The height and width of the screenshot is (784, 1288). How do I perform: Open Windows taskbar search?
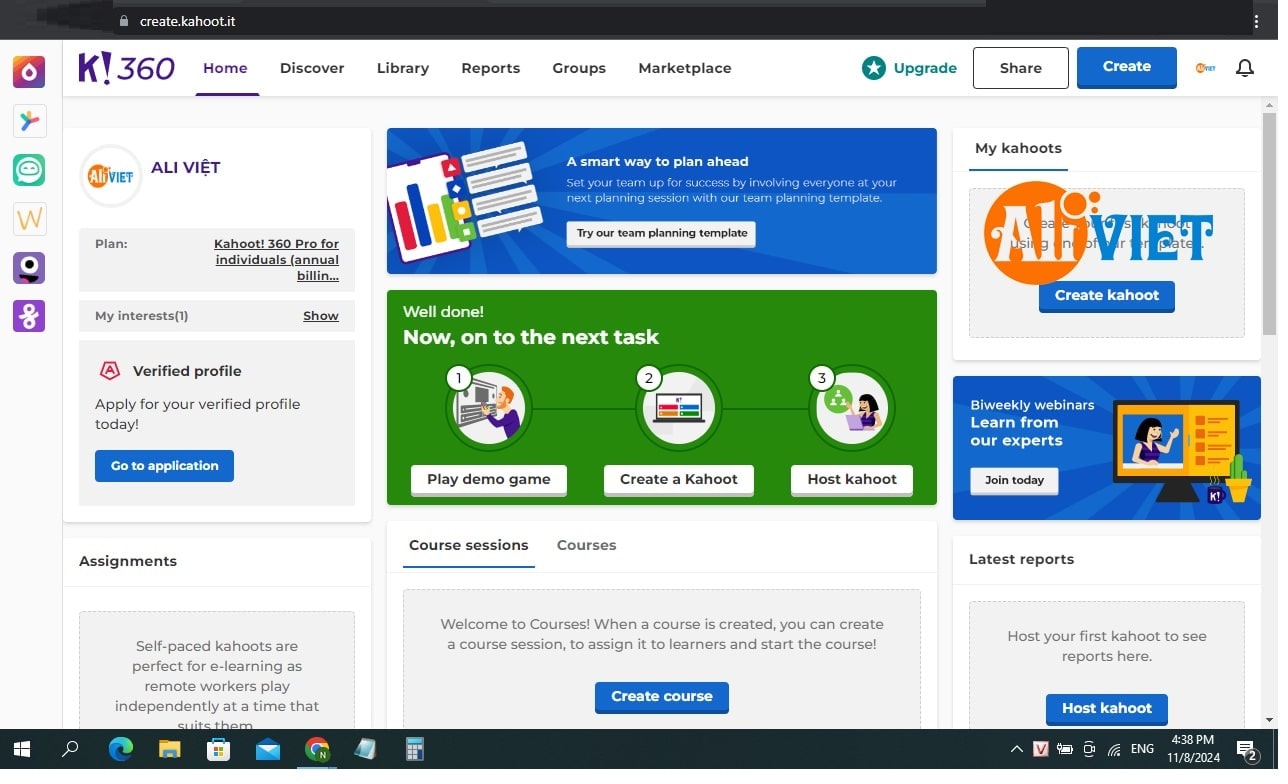(x=70, y=749)
